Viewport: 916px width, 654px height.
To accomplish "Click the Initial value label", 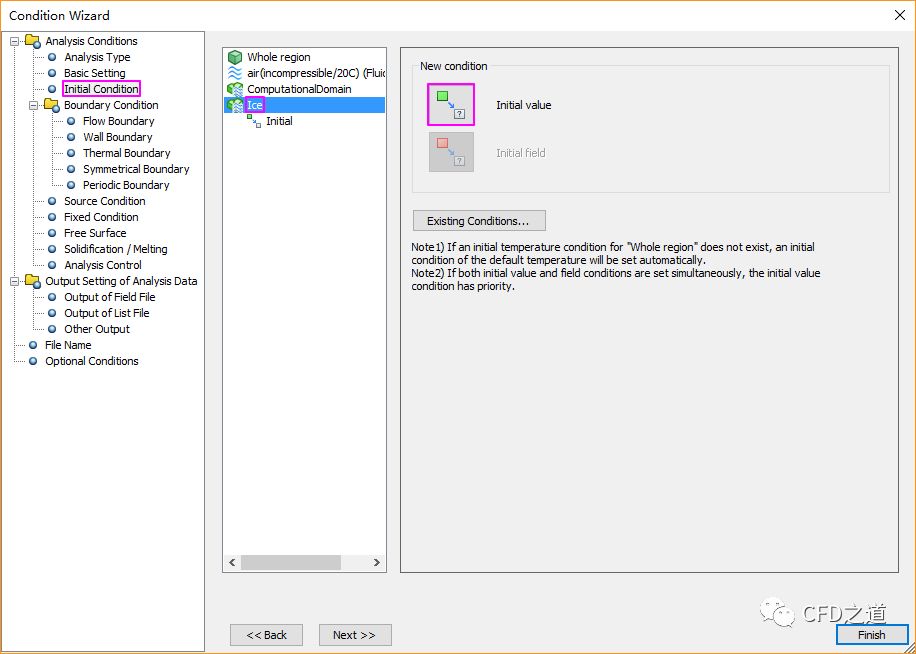I will [x=523, y=105].
